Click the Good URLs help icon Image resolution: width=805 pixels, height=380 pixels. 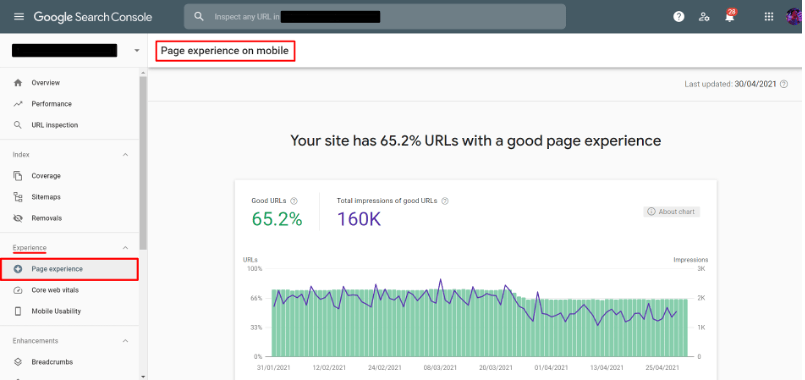[294, 201]
